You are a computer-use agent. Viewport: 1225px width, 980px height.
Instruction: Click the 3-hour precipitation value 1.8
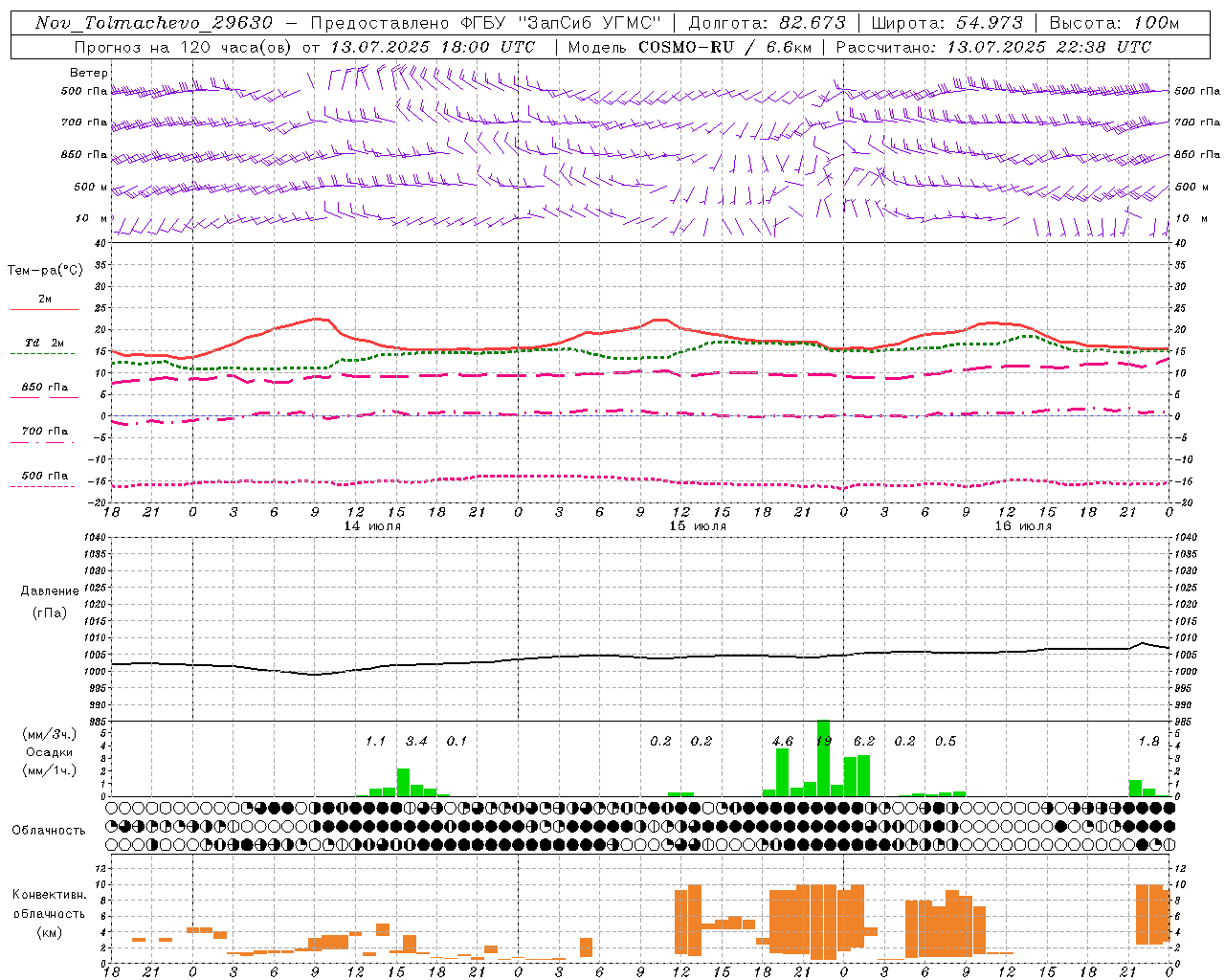[x=1148, y=741]
